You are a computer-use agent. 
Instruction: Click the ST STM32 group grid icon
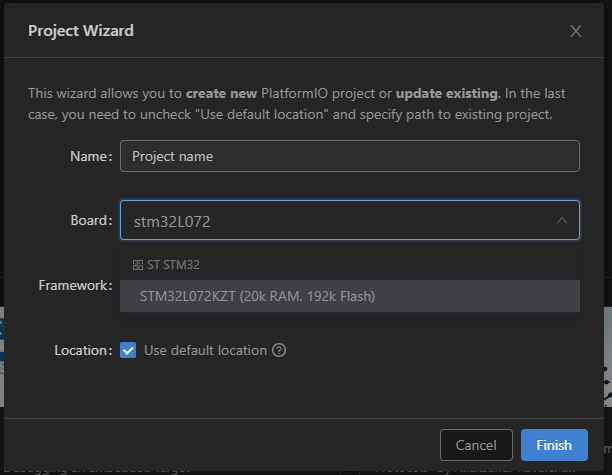[138, 265]
